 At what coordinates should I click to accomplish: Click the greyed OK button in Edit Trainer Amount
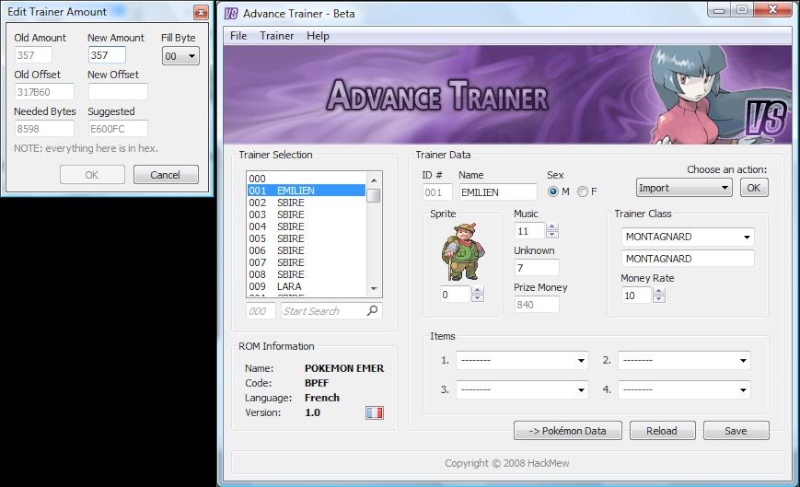pos(92,174)
